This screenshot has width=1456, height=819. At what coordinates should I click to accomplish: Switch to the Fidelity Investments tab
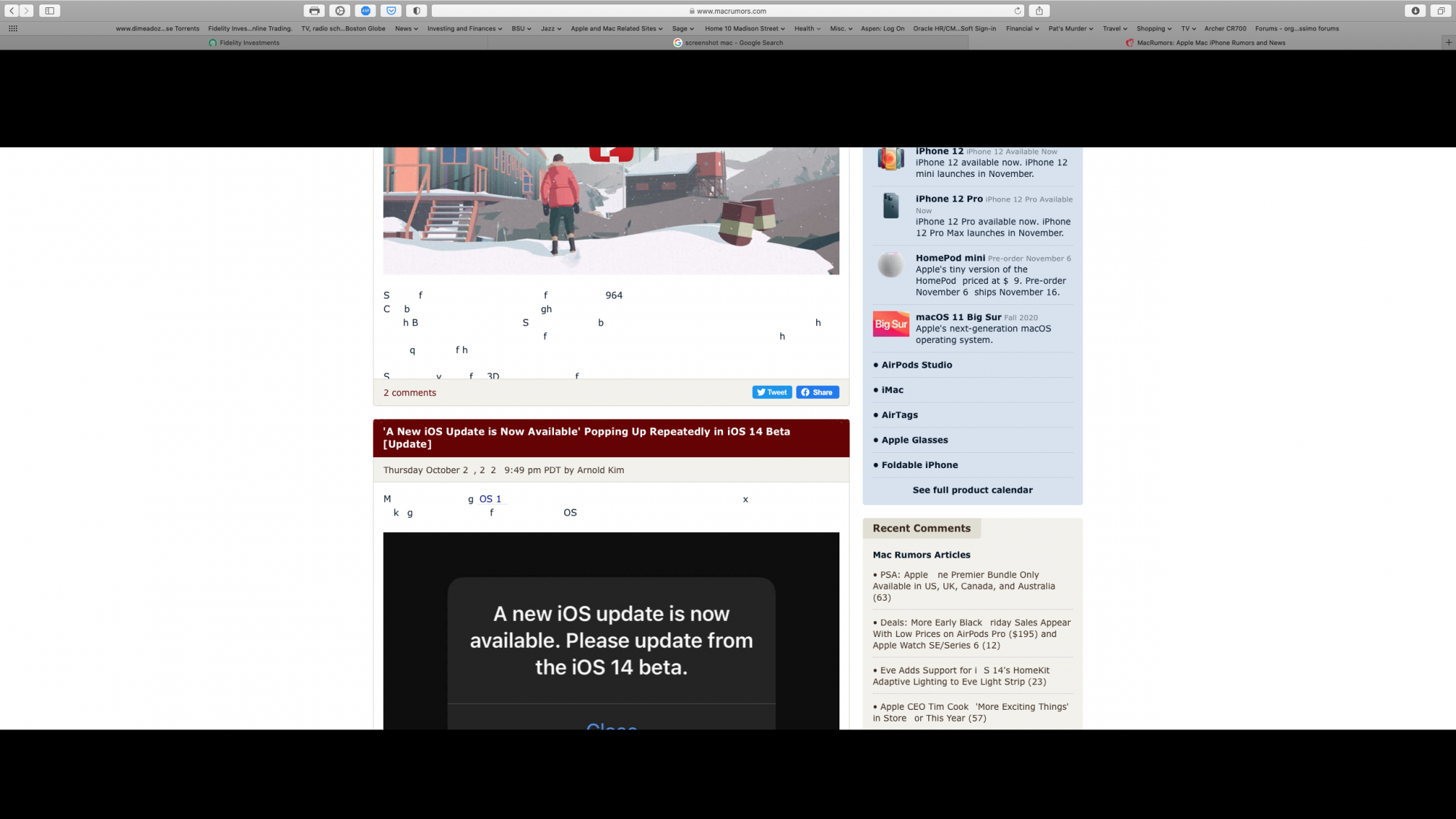click(244, 42)
